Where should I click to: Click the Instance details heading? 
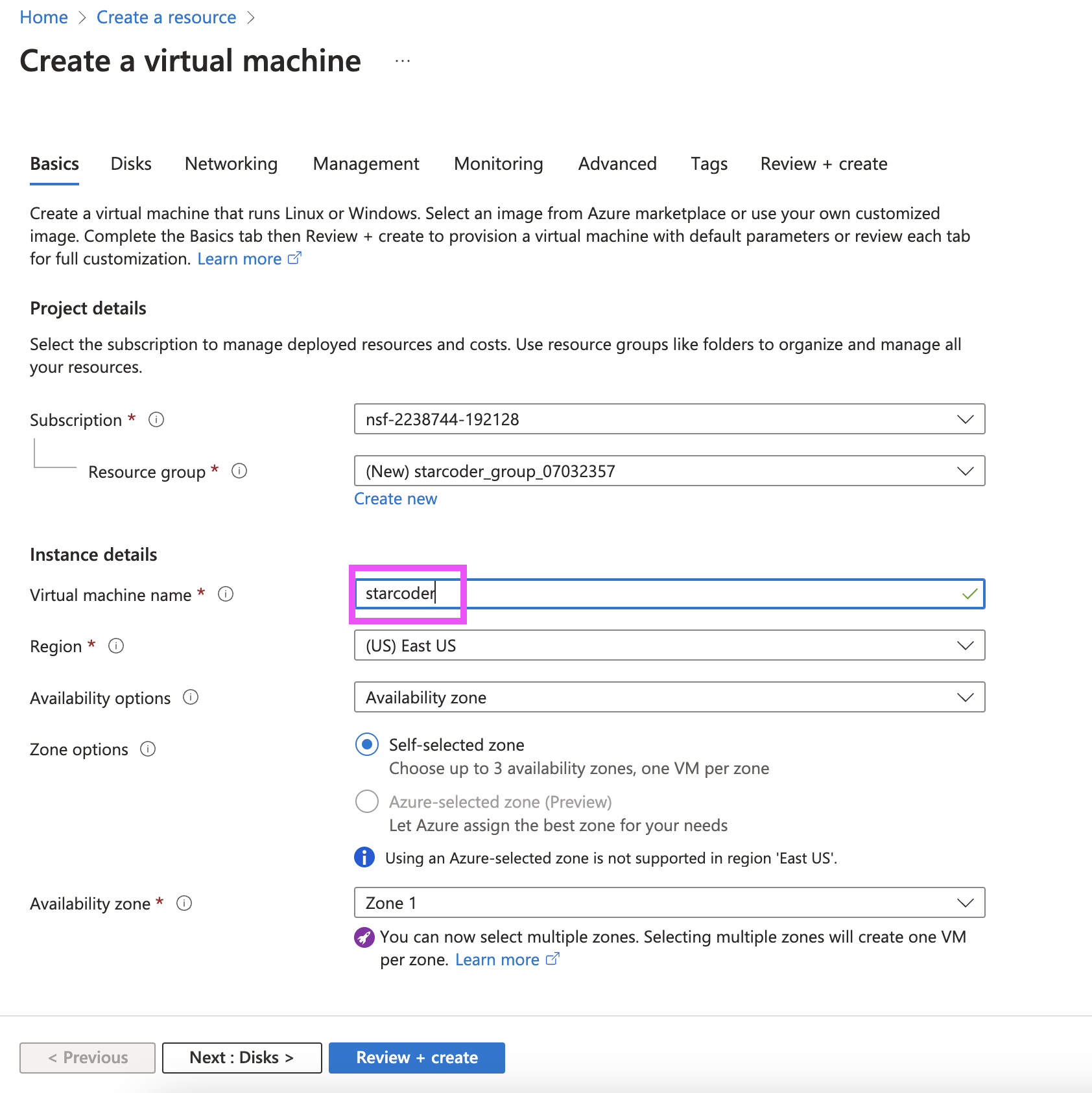point(93,554)
